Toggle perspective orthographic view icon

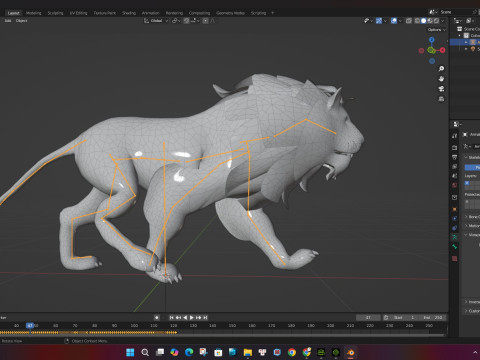(441, 99)
